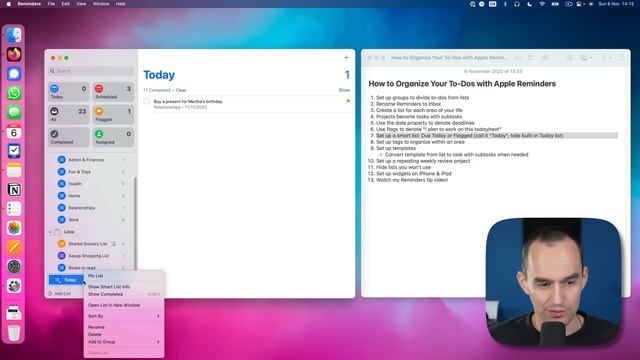Click the headphones icon in menu bar

[517, 4]
